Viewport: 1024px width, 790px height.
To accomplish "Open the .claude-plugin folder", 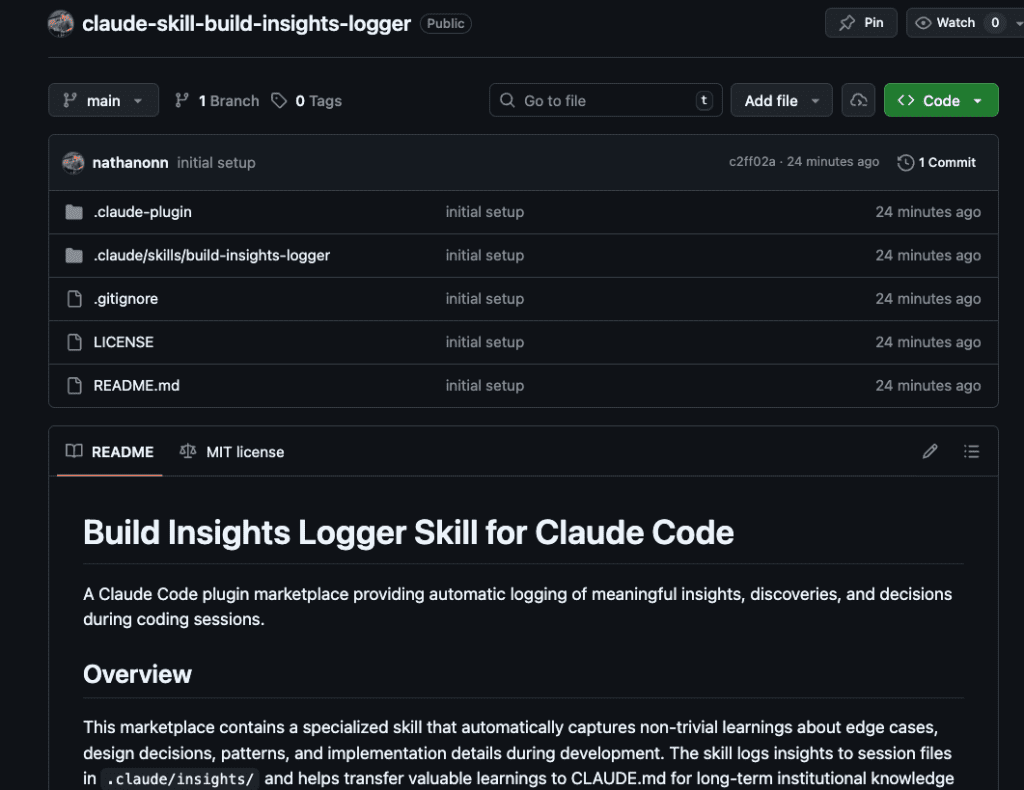I will (142, 212).
